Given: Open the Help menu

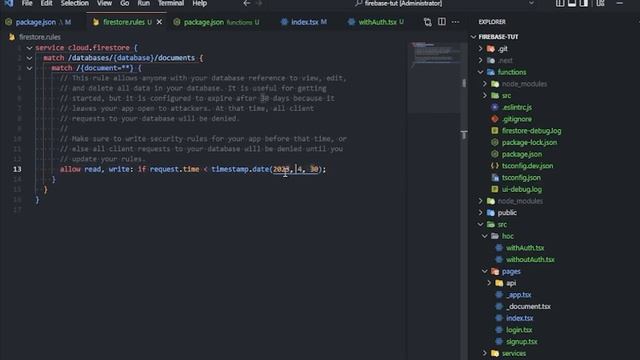Looking at the screenshot, I should [x=199, y=3].
